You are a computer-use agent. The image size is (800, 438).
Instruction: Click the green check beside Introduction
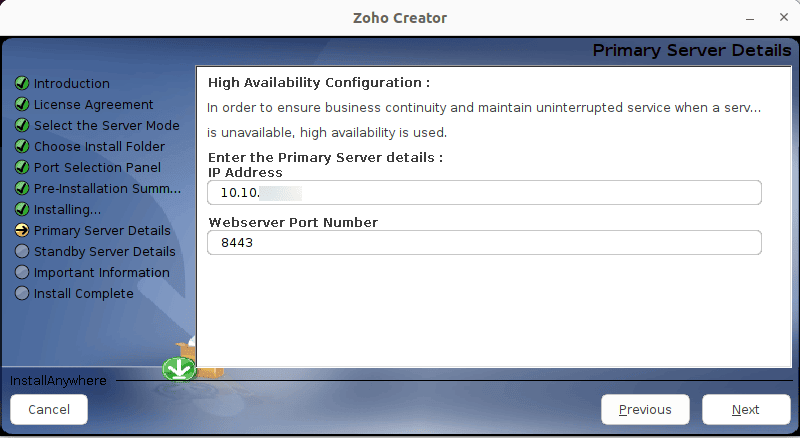coord(22,83)
